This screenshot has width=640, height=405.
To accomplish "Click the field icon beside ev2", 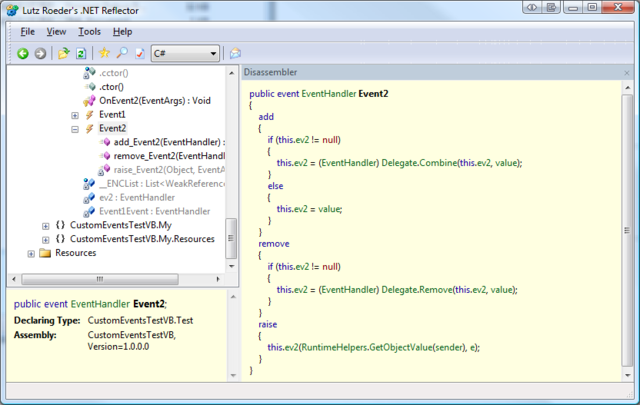I will point(89,198).
